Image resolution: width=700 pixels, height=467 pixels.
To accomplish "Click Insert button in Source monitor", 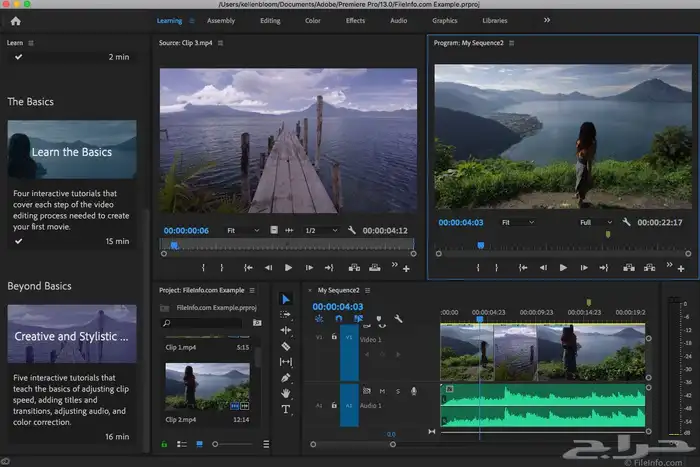I will pos(354,267).
